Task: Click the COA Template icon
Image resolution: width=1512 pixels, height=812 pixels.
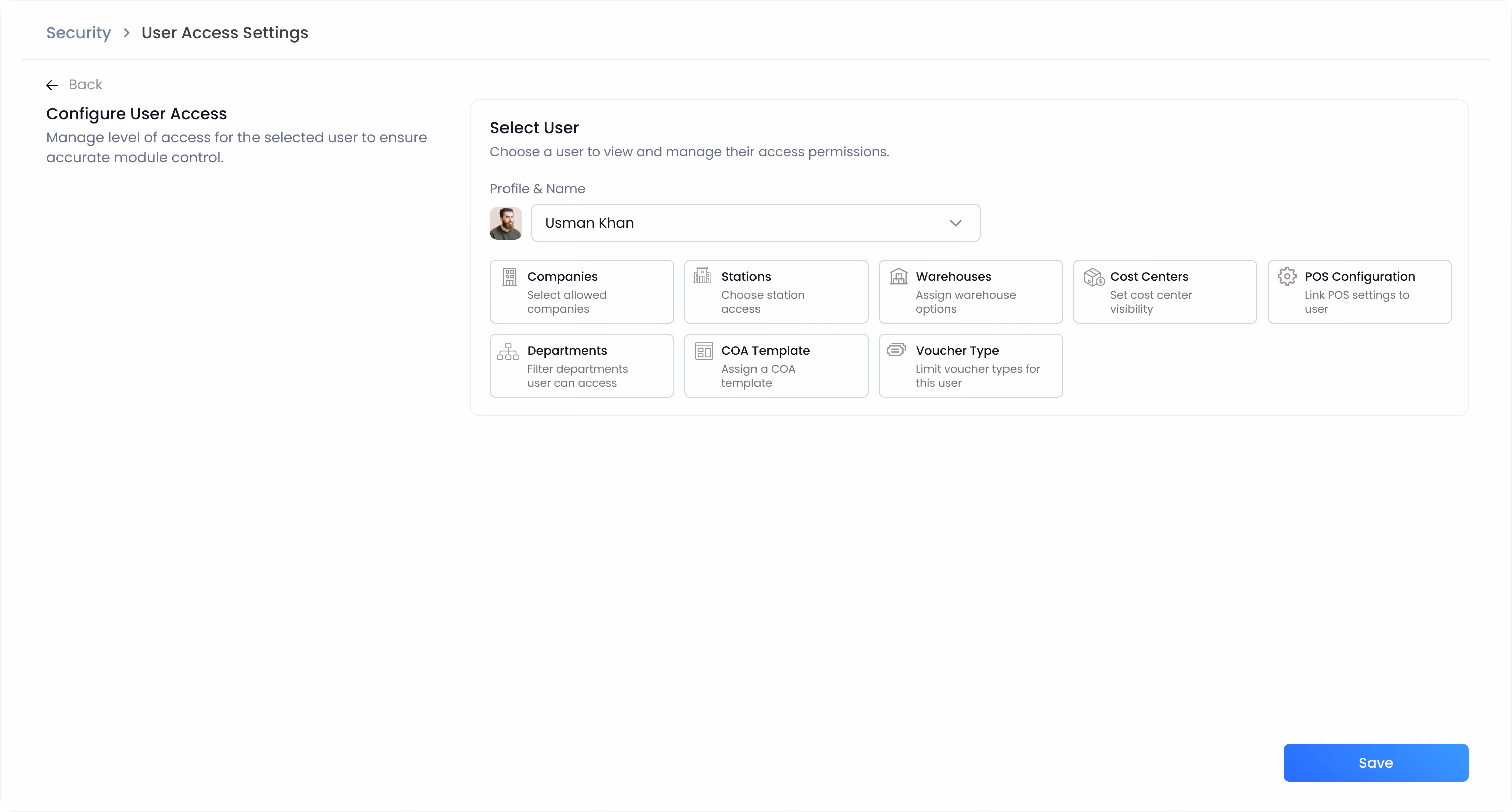Action: point(704,350)
